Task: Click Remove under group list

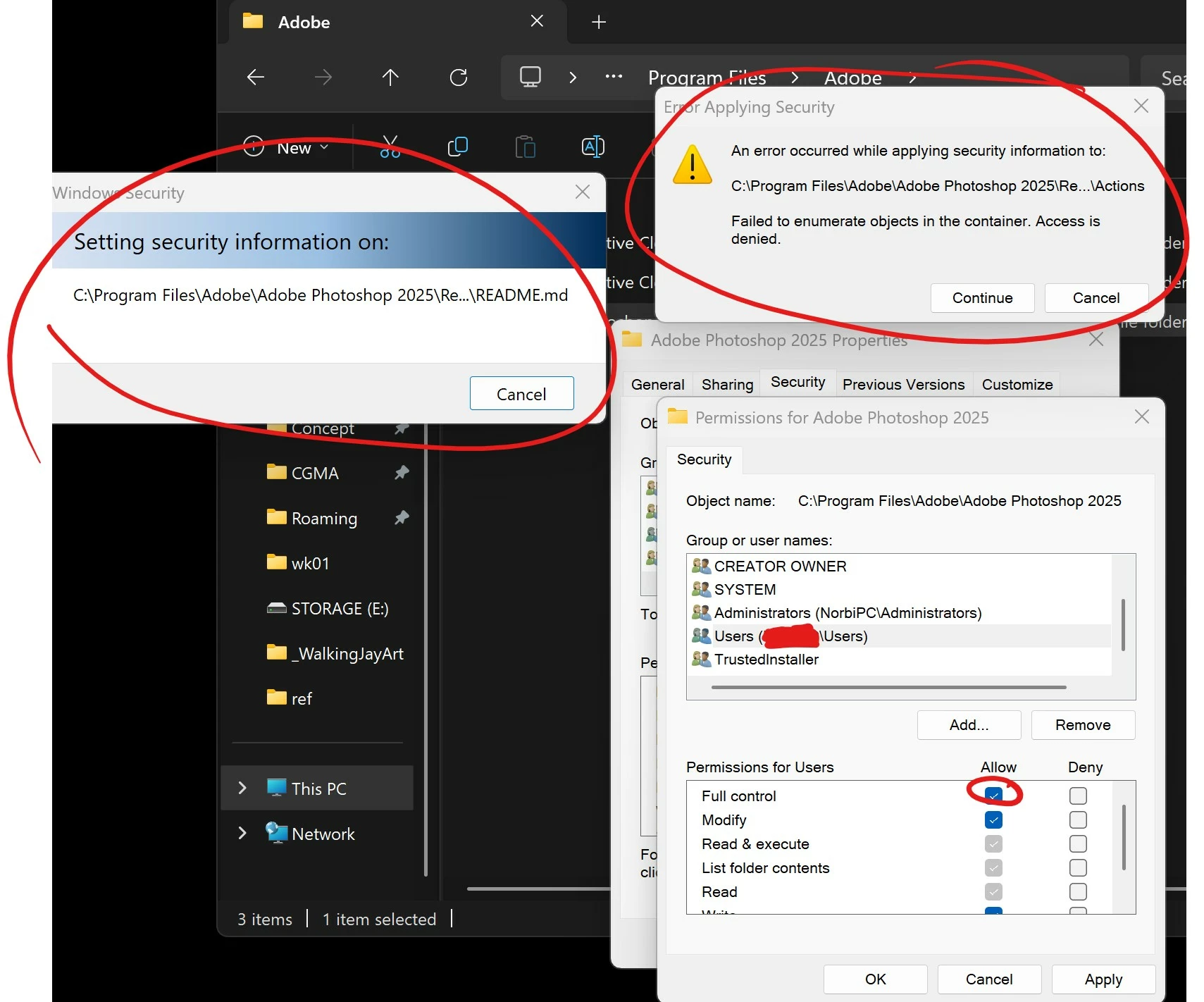Action: [1083, 724]
